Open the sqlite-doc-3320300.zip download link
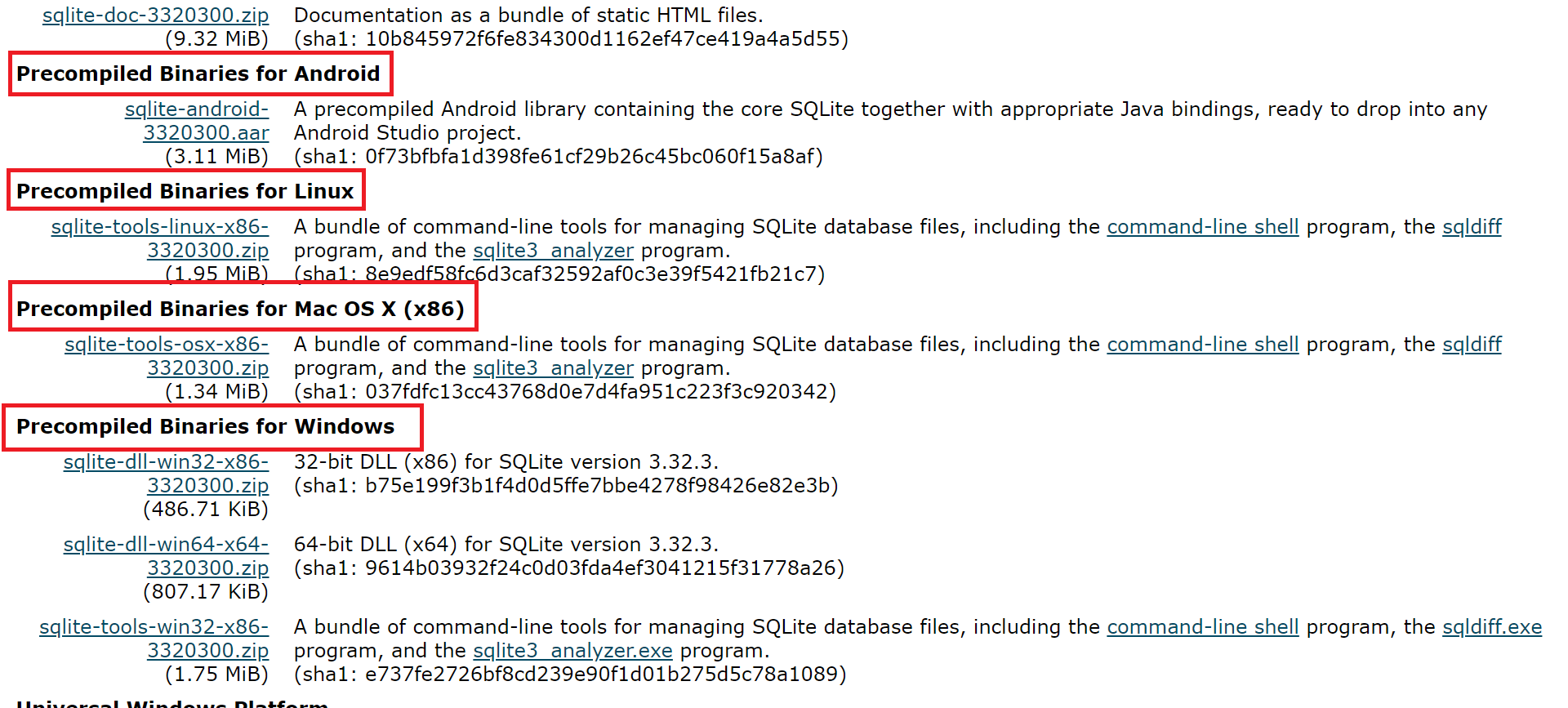The width and height of the screenshot is (1568, 708). pyautogui.click(x=155, y=16)
